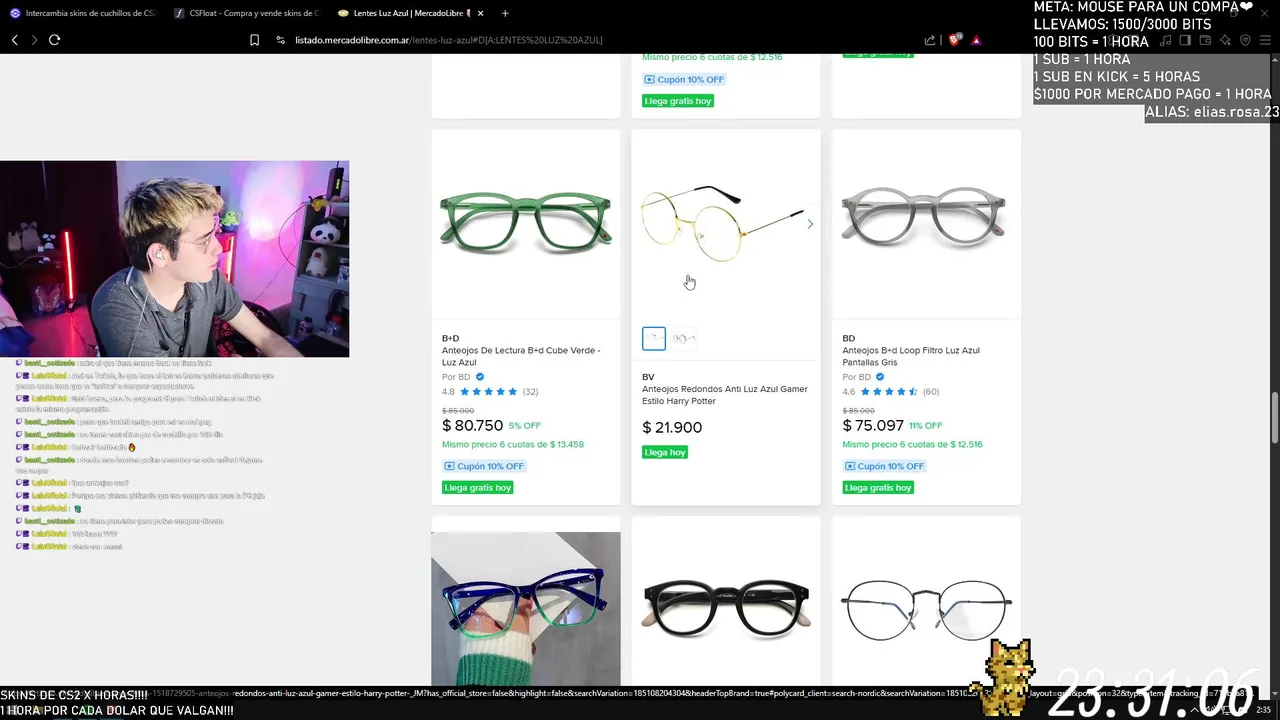Click the verified badge on the Loop Gris card
The width and height of the screenshot is (1280, 720).
[x=880, y=377]
